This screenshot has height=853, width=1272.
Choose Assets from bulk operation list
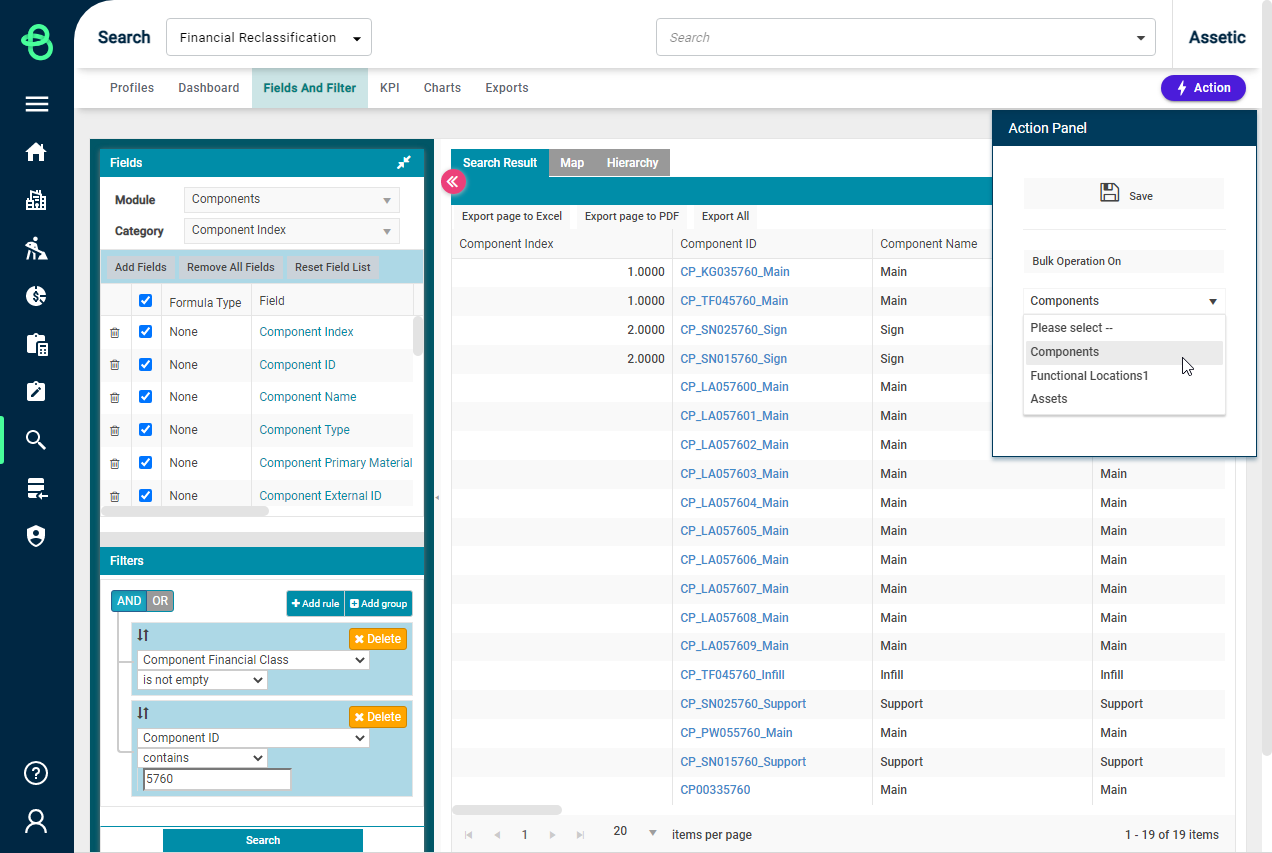click(x=1125, y=399)
